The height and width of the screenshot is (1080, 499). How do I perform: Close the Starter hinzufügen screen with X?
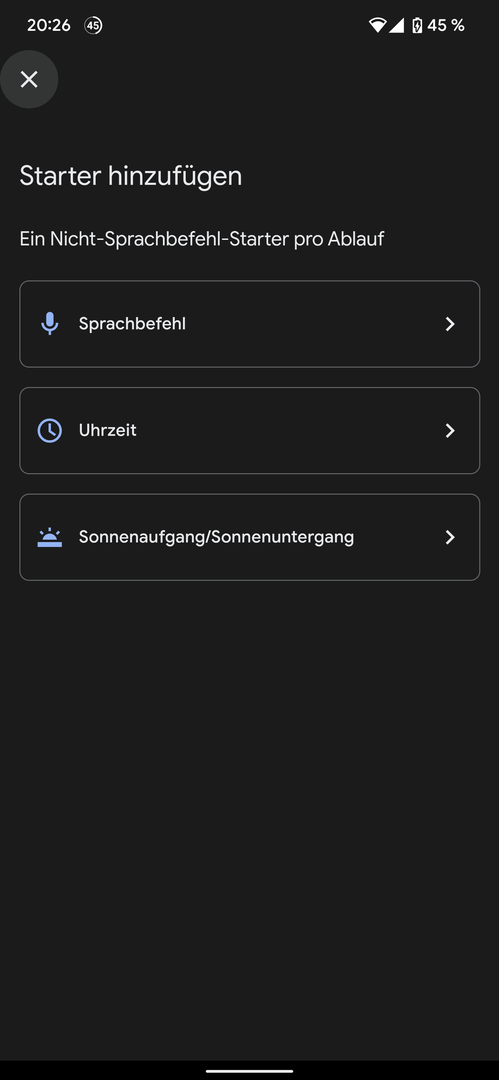[29, 79]
